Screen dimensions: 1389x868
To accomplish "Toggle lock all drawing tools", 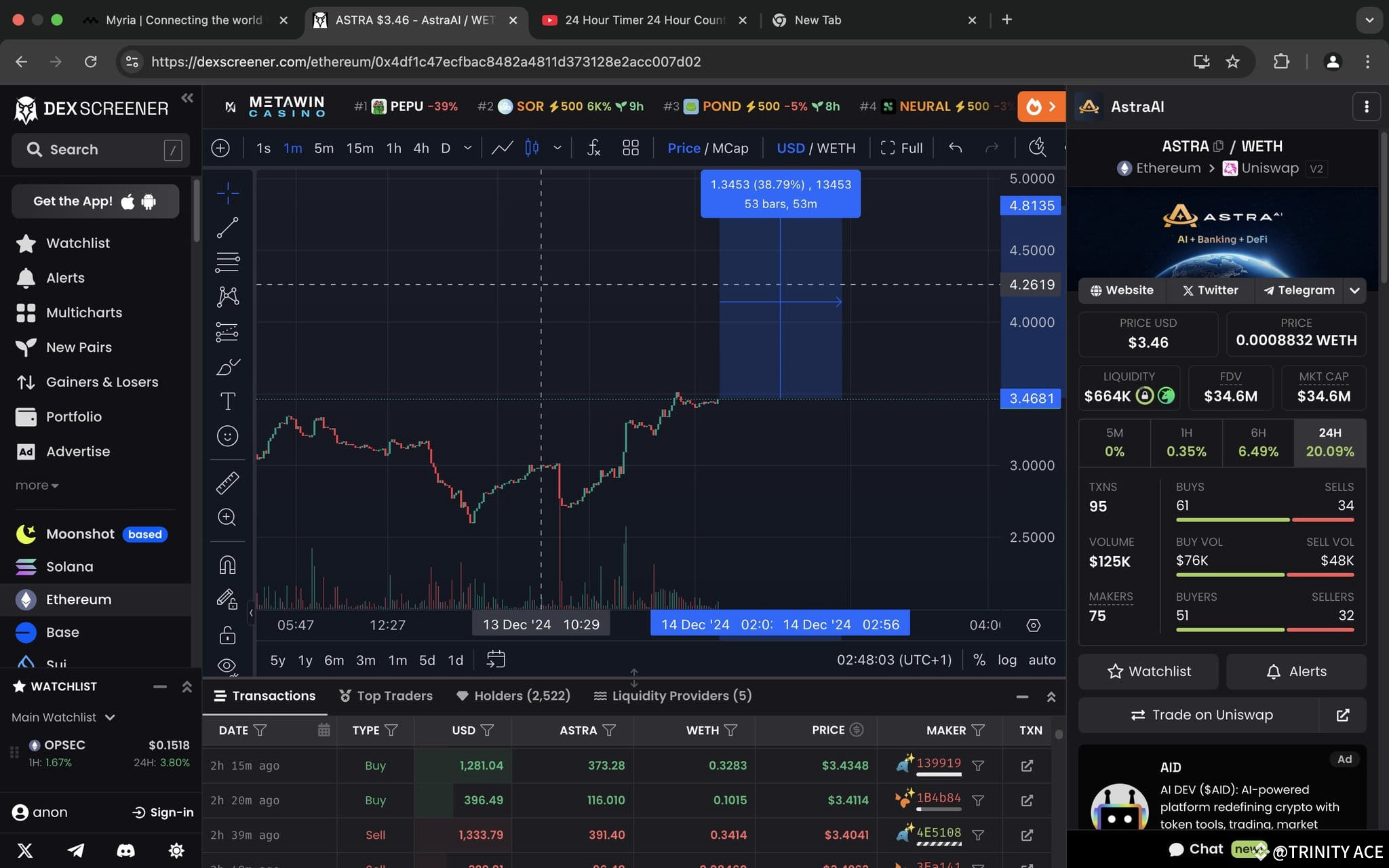I will pyautogui.click(x=227, y=635).
